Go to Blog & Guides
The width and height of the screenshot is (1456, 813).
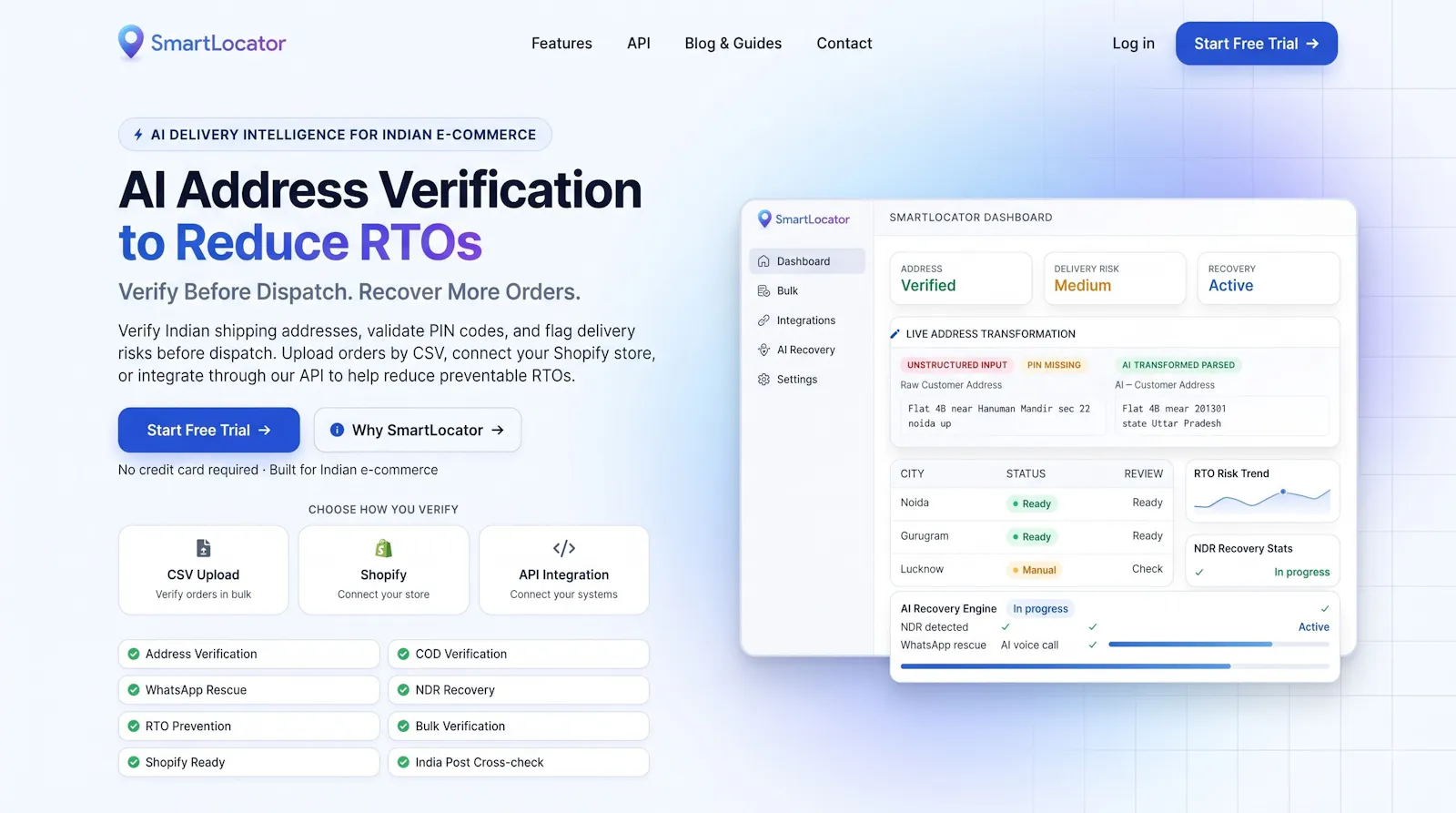(733, 44)
